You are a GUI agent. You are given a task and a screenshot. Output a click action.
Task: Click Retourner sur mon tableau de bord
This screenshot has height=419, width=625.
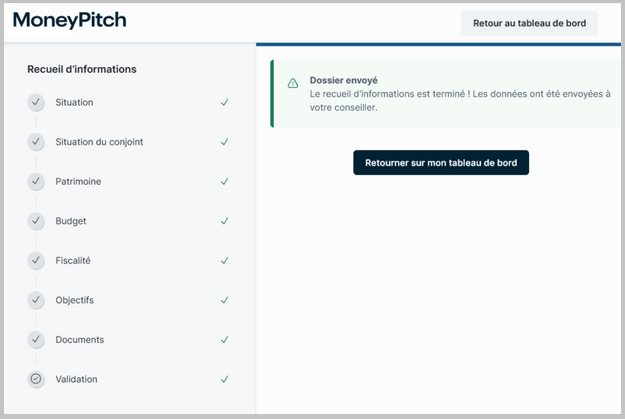440,163
